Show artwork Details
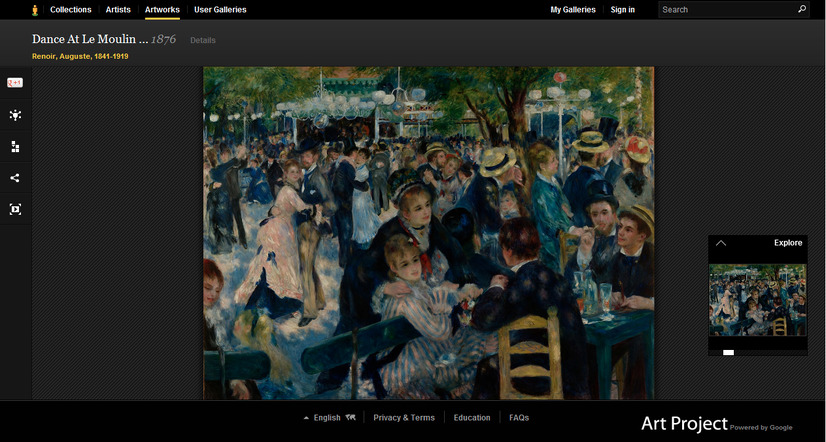The width and height of the screenshot is (826, 442). point(203,40)
